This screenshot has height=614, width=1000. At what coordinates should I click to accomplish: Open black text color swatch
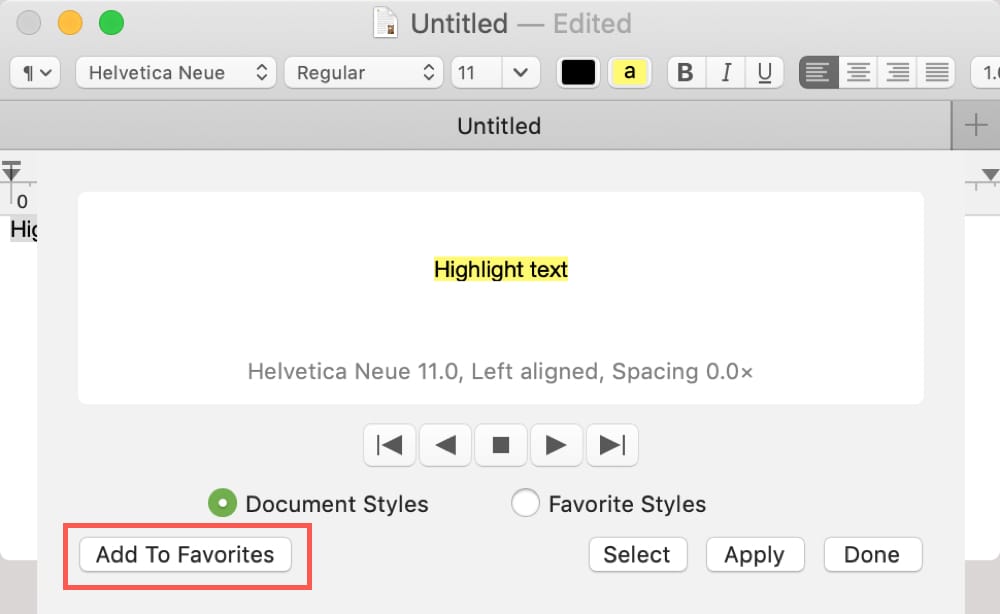tap(578, 73)
